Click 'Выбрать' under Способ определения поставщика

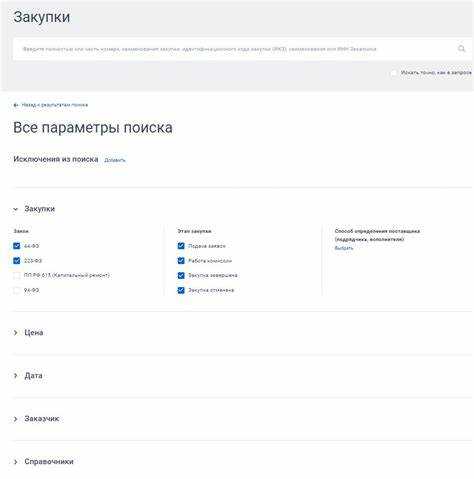[344, 248]
